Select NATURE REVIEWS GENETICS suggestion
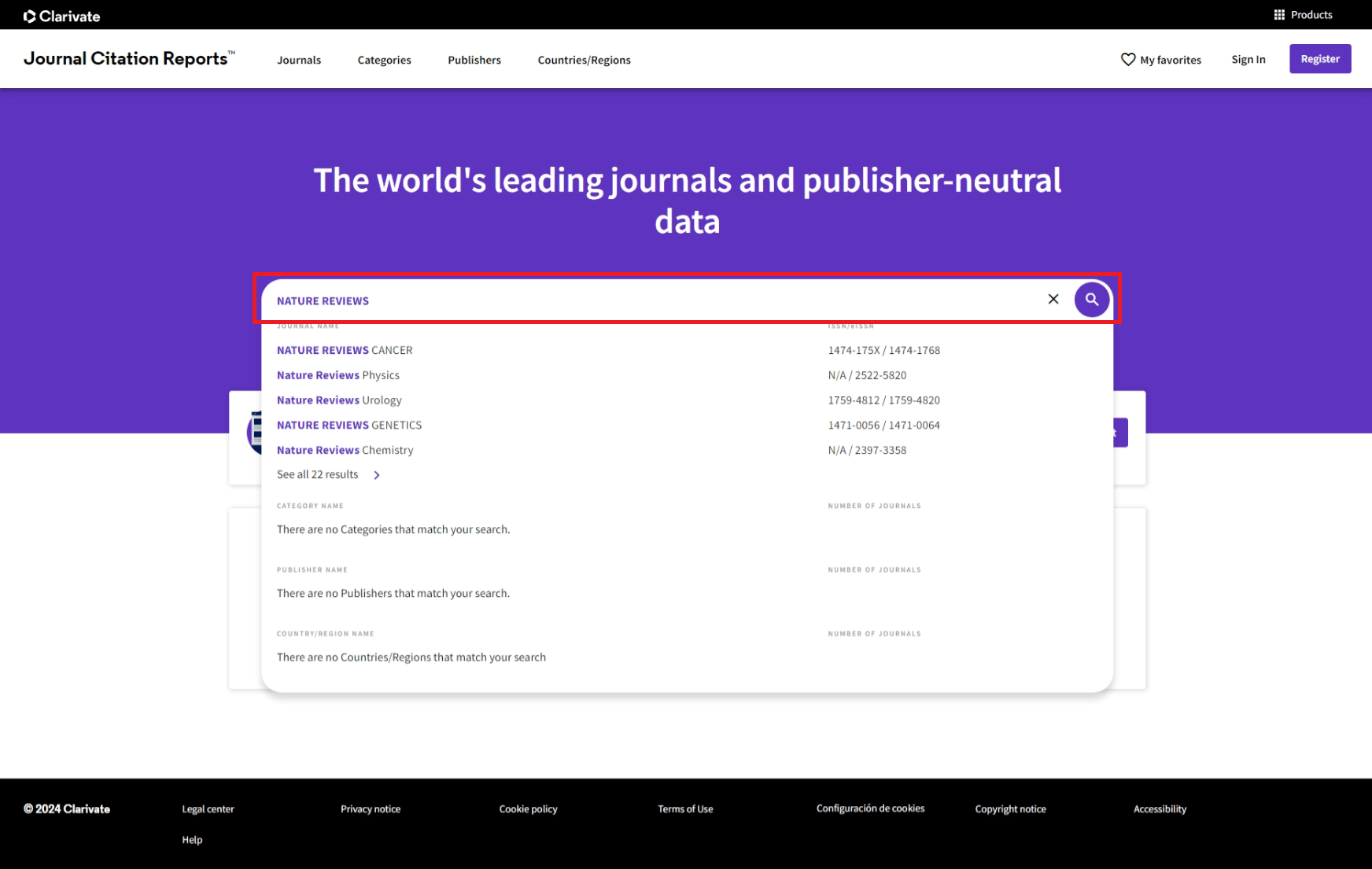This screenshot has height=869, width=1372. tap(349, 425)
